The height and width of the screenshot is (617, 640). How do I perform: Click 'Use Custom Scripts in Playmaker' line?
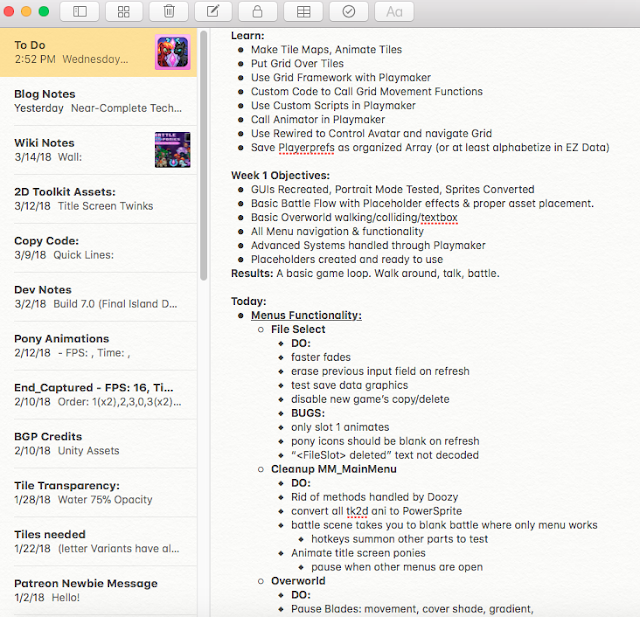pos(333,106)
